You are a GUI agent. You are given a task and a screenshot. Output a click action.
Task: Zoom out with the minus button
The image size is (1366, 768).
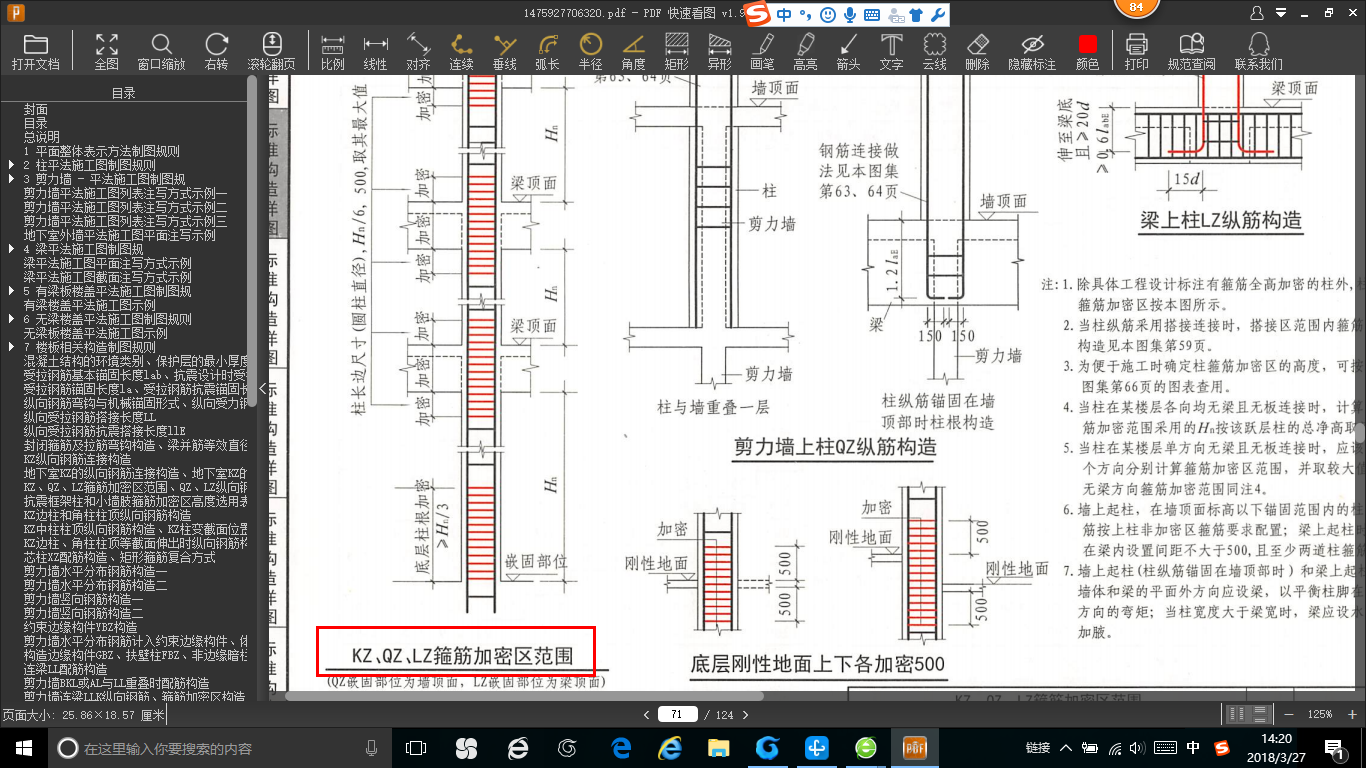[x=1288, y=715]
